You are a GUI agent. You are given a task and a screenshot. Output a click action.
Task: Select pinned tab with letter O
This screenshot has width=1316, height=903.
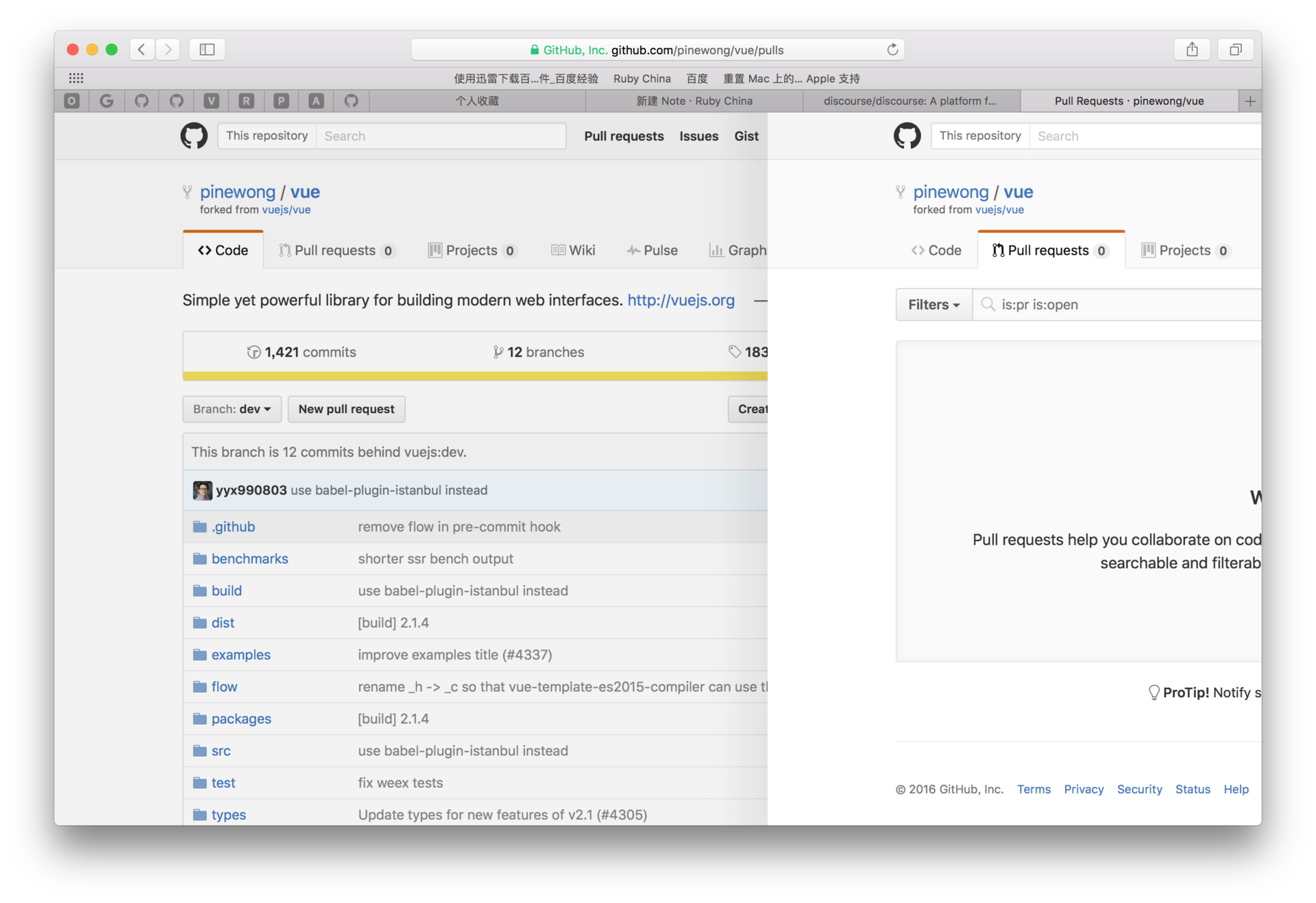[72, 101]
